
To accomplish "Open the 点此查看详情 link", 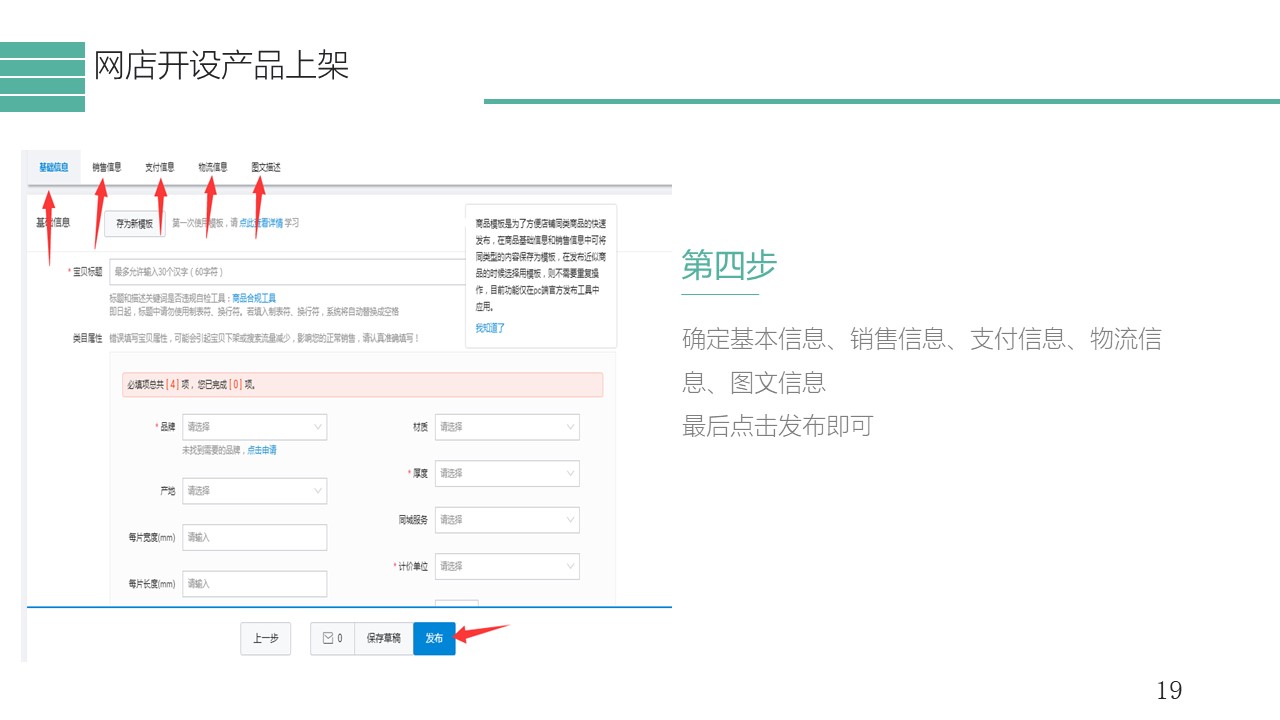I will pyautogui.click(x=261, y=223).
